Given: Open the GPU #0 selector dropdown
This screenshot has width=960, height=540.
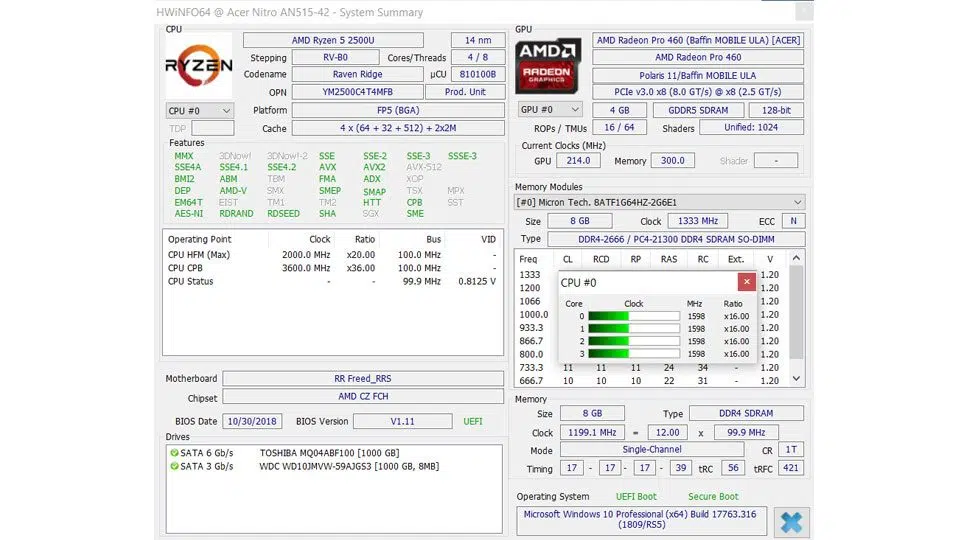Looking at the screenshot, I should (549, 110).
